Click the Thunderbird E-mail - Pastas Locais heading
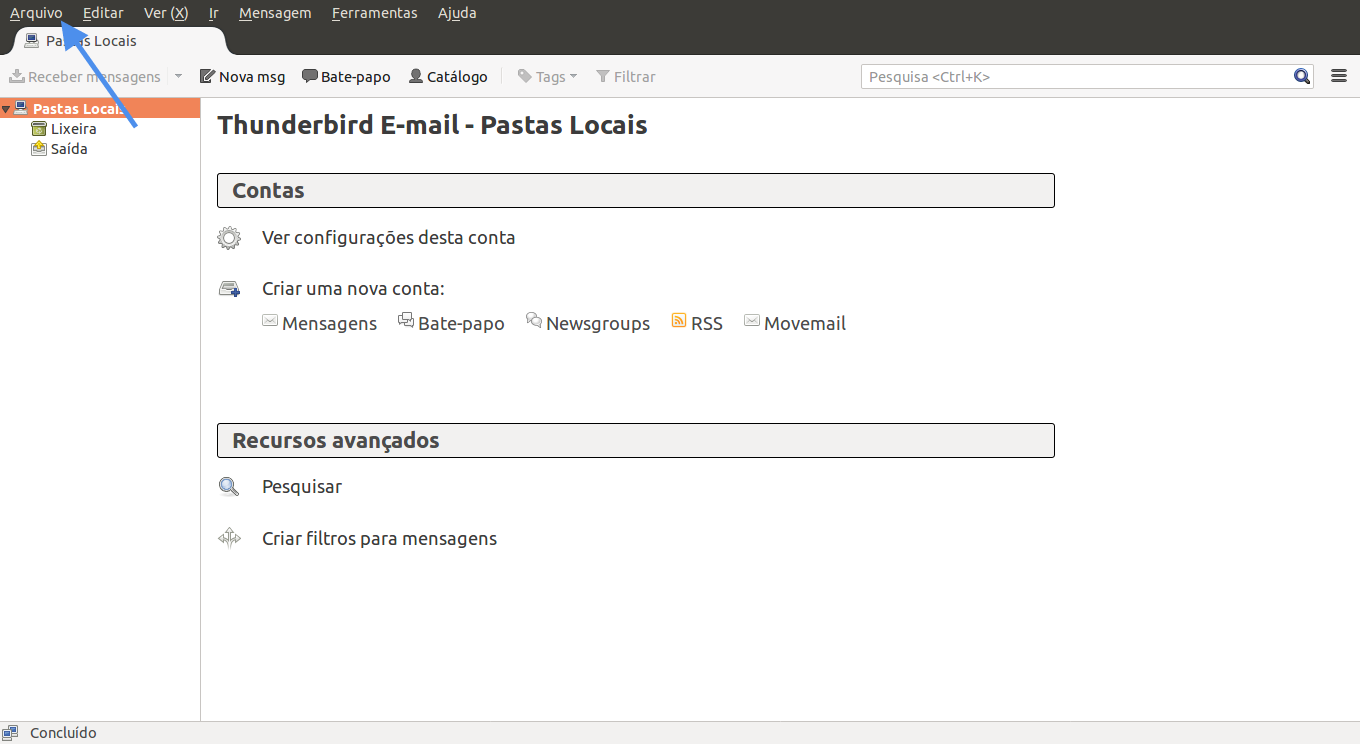Image resolution: width=1360 pixels, height=744 pixels. tap(432, 125)
